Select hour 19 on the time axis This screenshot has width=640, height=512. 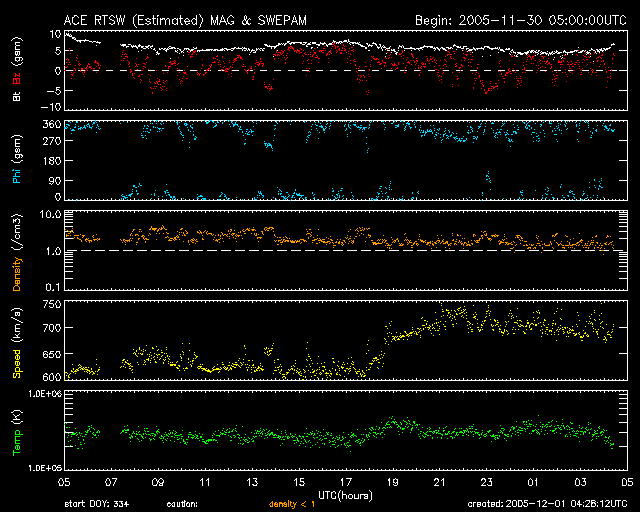[392, 482]
